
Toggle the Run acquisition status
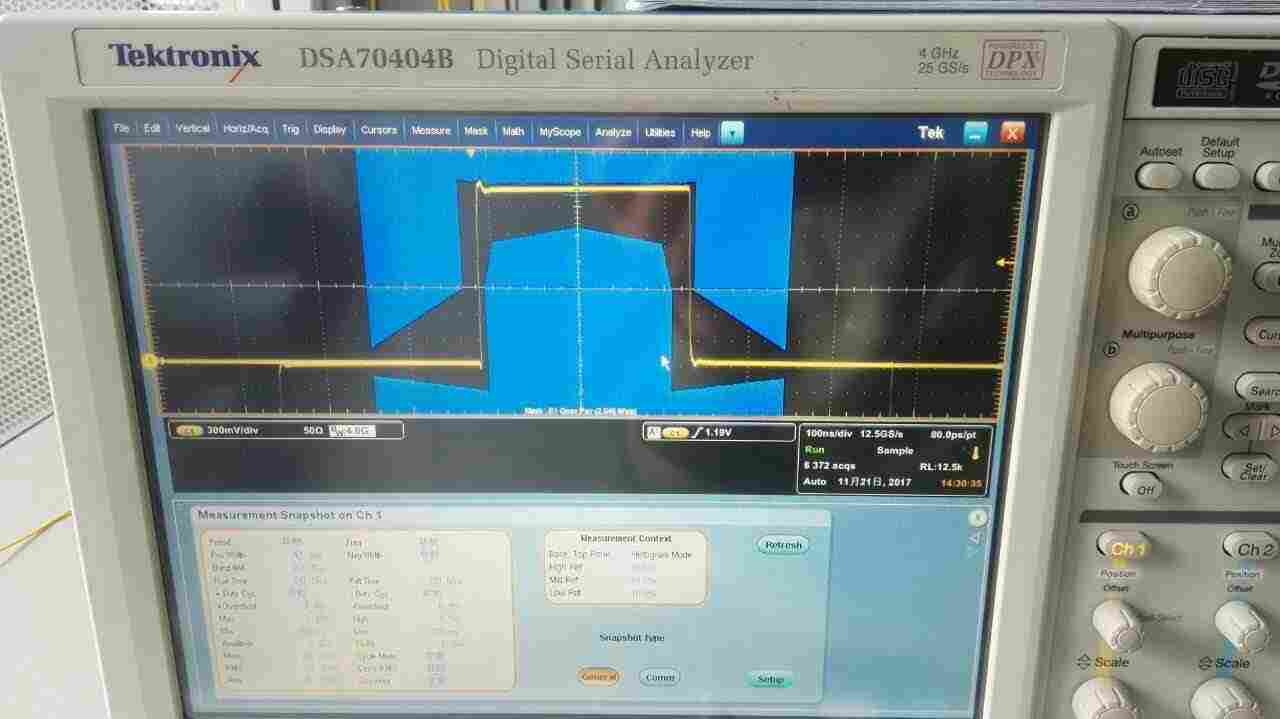coord(814,449)
